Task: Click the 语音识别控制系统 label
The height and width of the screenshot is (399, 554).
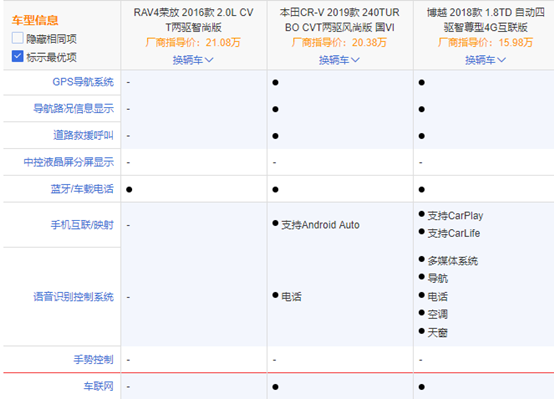Action: pos(73,297)
